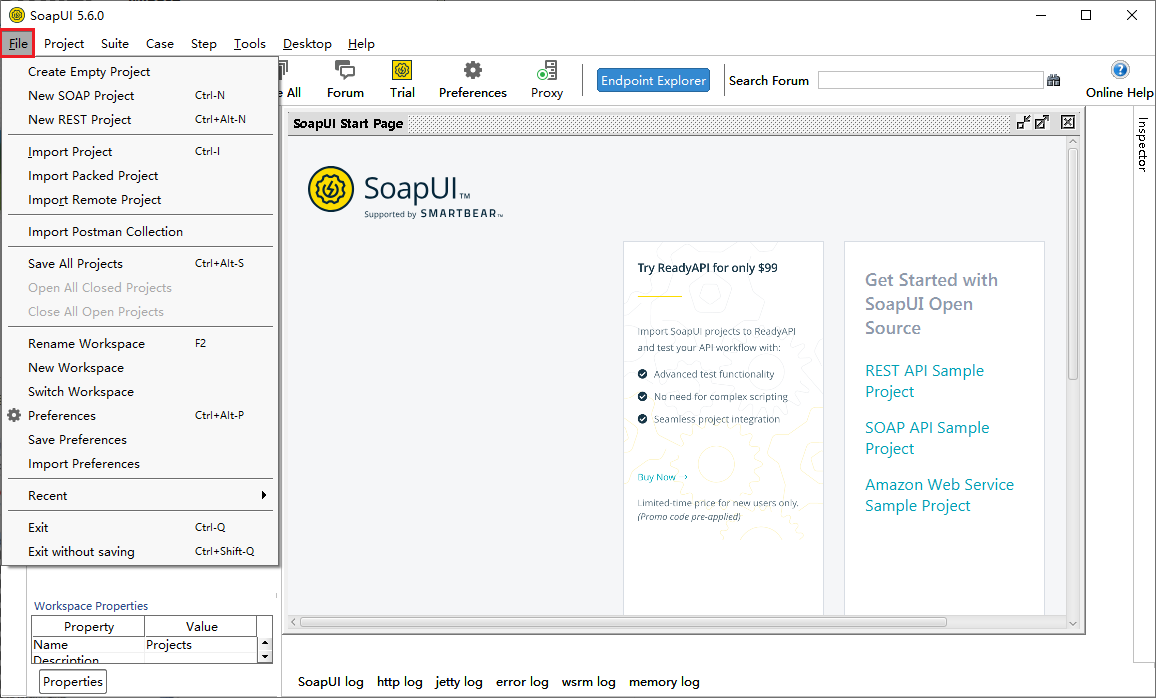Viewport: 1156px width, 698px height.
Task: Select Rename Workspace
Action: click(x=140, y=343)
